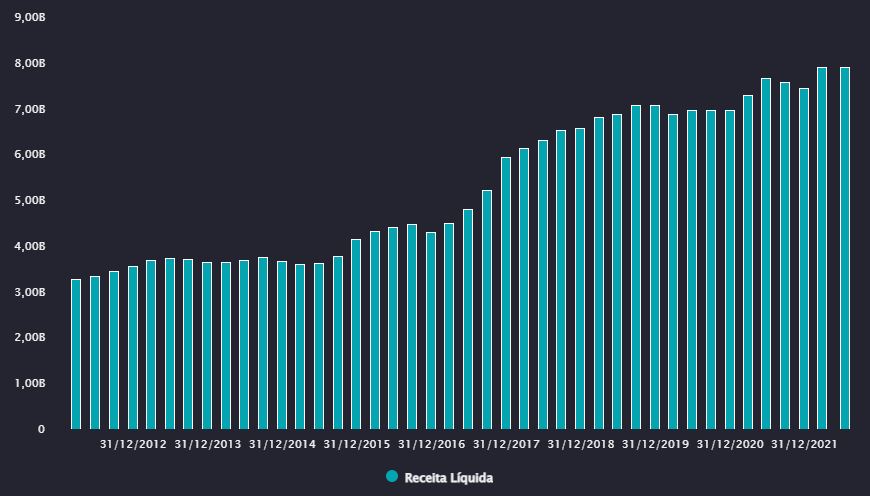The image size is (870, 496).
Task: Select the bar above 31/12/2014
Action: [x=282, y=345]
